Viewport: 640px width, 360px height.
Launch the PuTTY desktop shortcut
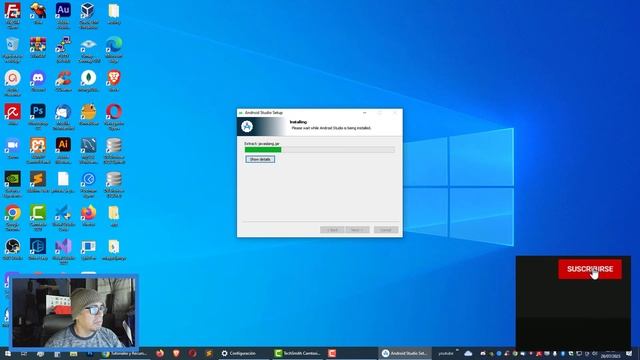click(x=63, y=44)
